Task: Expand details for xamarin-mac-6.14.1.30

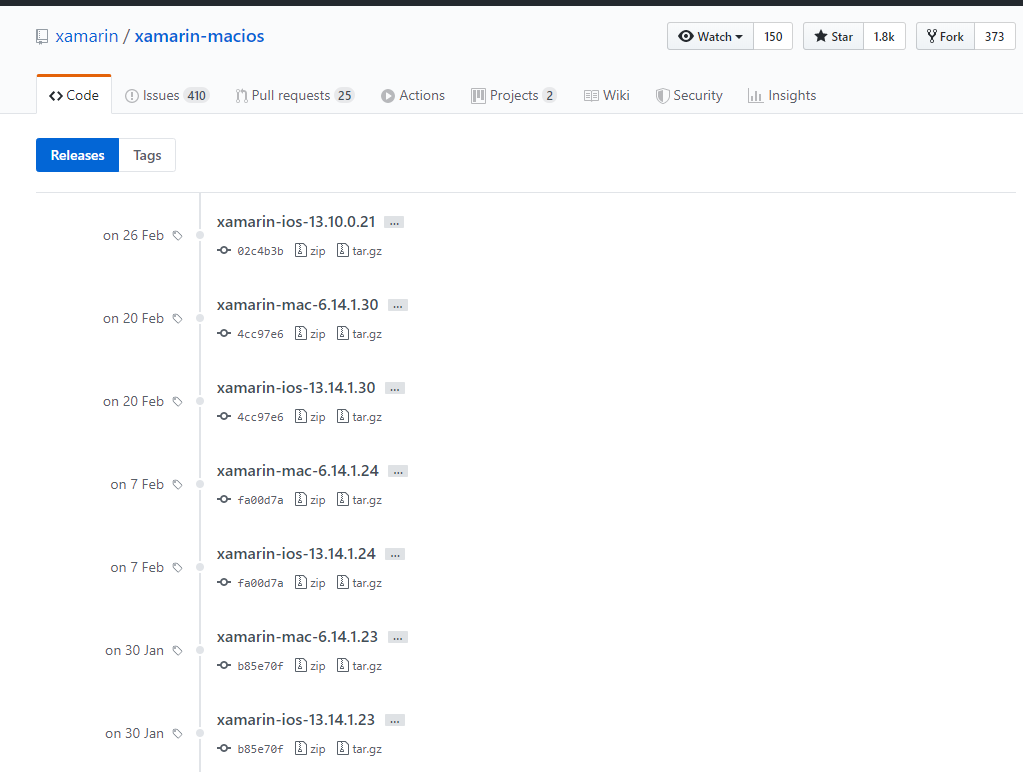Action: (x=398, y=305)
